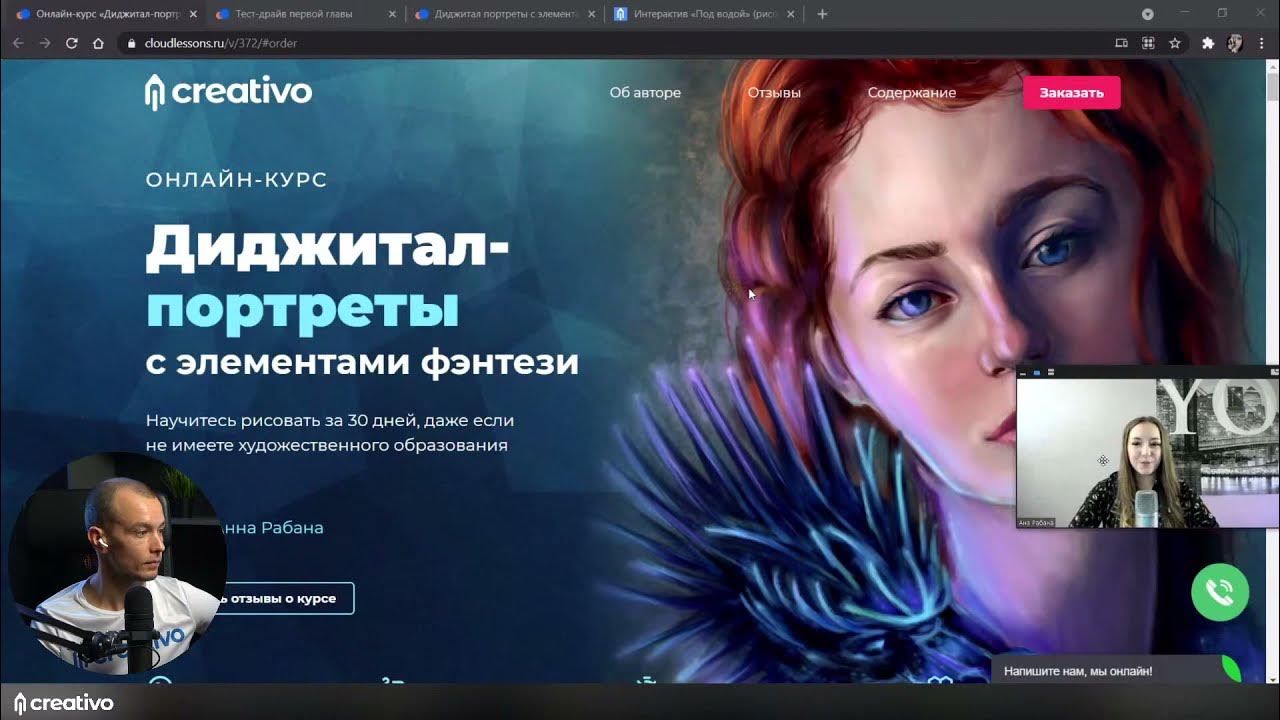Close the 'Диджитал портреты с элемент' tab

[x=592, y=14]
